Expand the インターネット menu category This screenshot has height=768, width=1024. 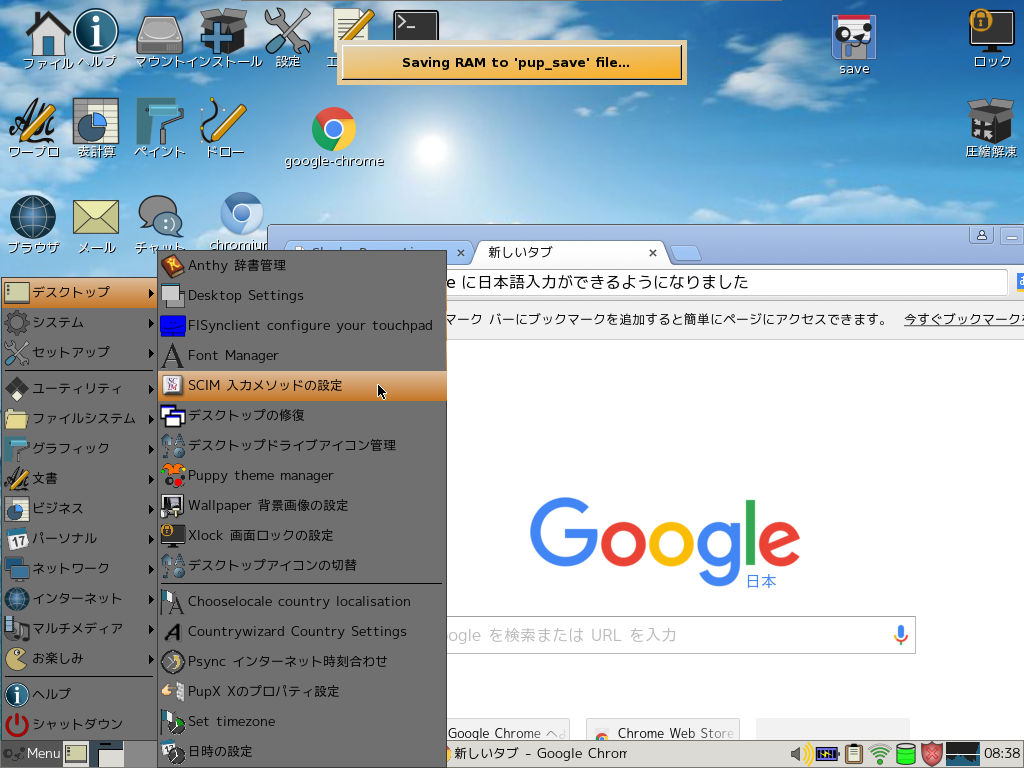(80, 598)
